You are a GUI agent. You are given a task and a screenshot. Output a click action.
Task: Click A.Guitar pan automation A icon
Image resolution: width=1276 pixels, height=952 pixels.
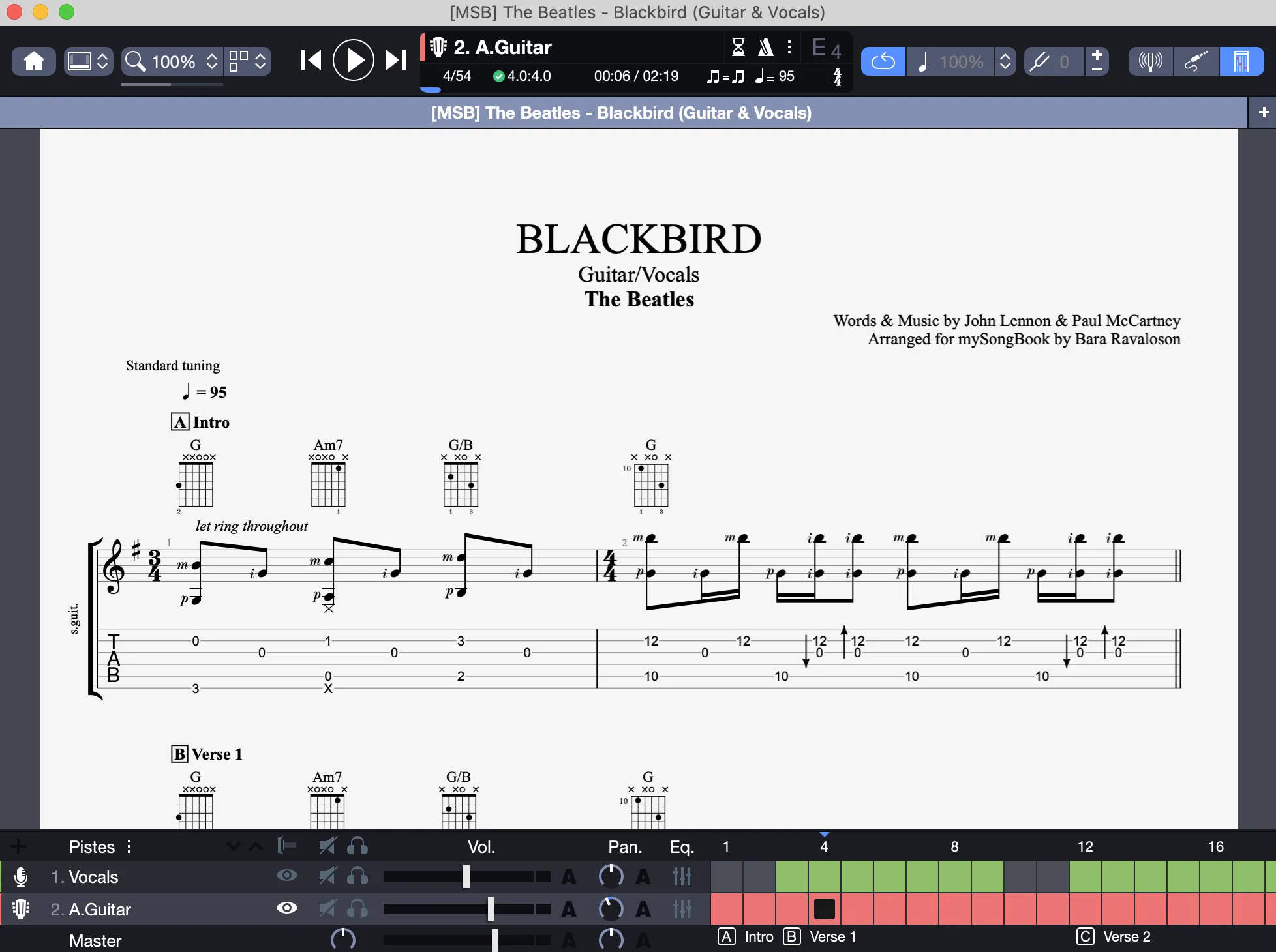pyautogui.click(x=643, y=909)
